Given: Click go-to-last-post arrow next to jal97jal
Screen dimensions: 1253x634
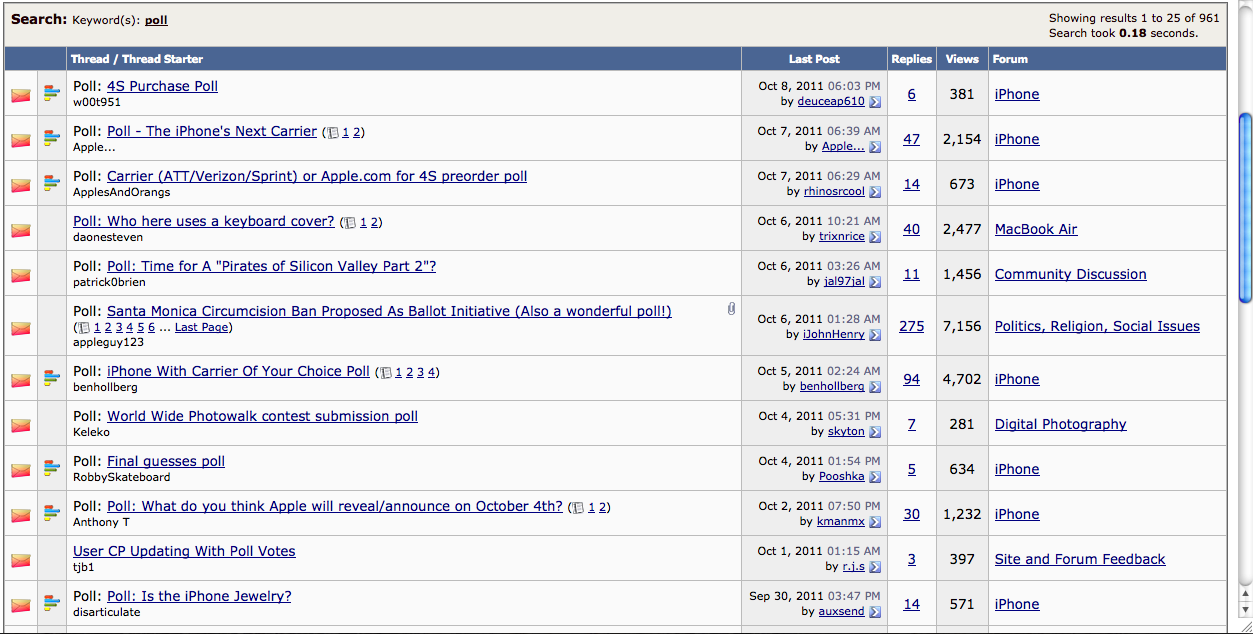Looking at the screenshot, I should pos(875,282).
